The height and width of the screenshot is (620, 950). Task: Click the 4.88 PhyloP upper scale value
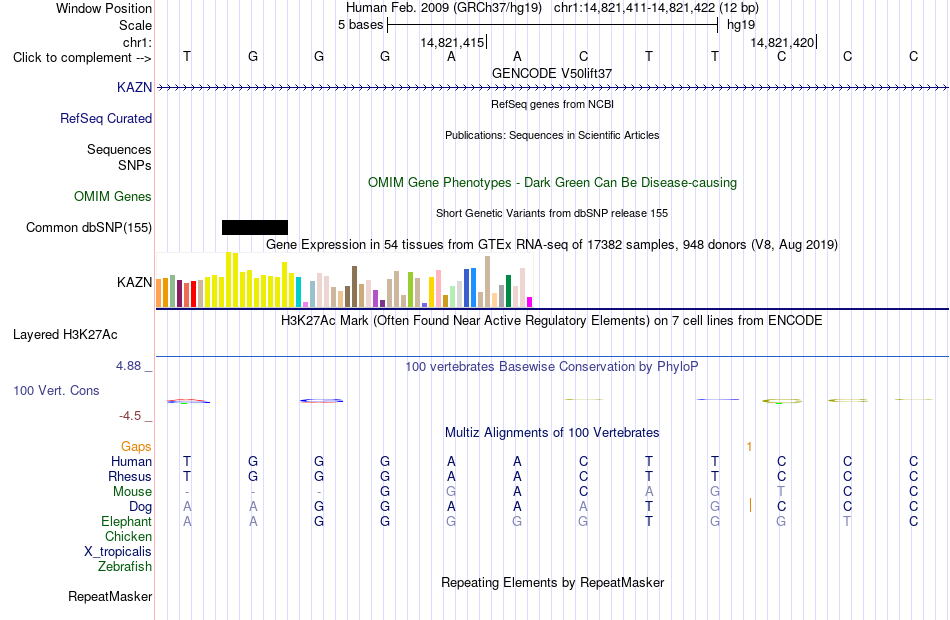[x=128, y=366]
